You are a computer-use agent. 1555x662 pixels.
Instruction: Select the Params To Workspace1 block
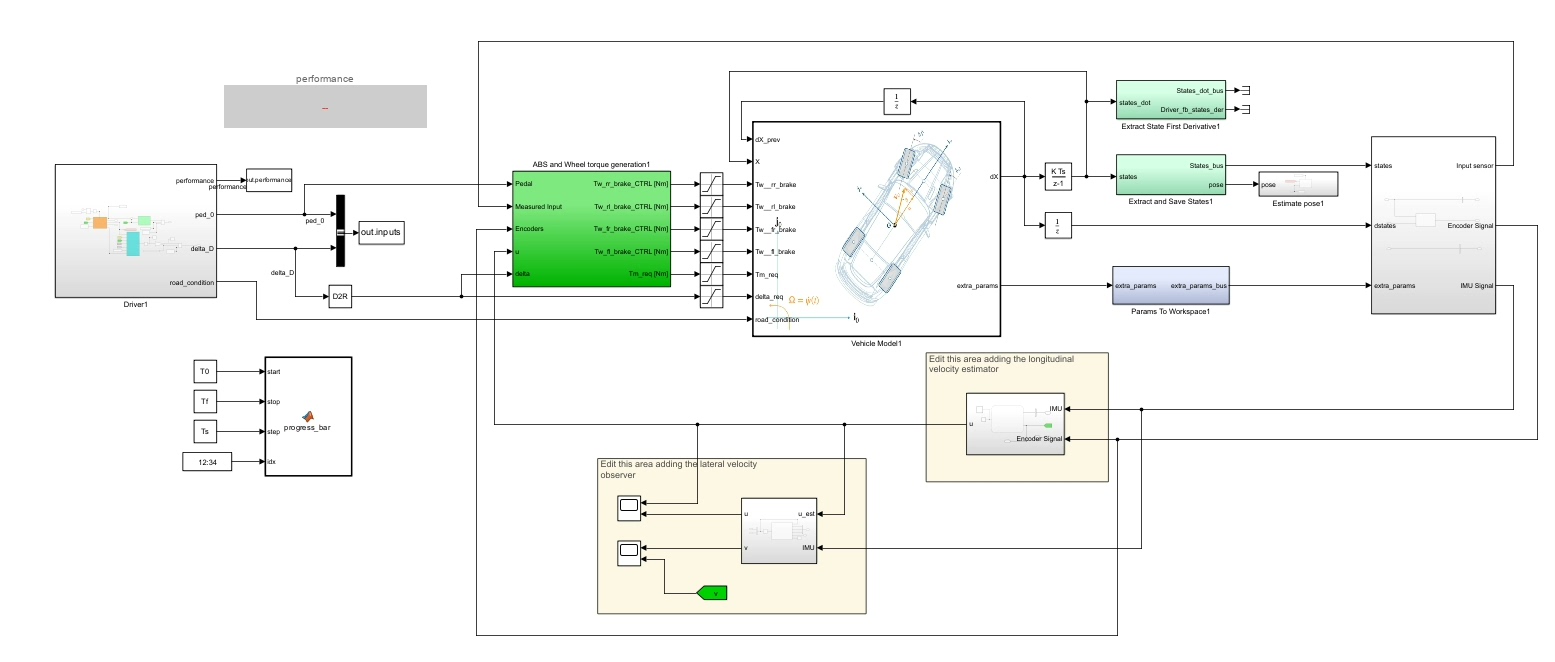[x=1170, y=285]
